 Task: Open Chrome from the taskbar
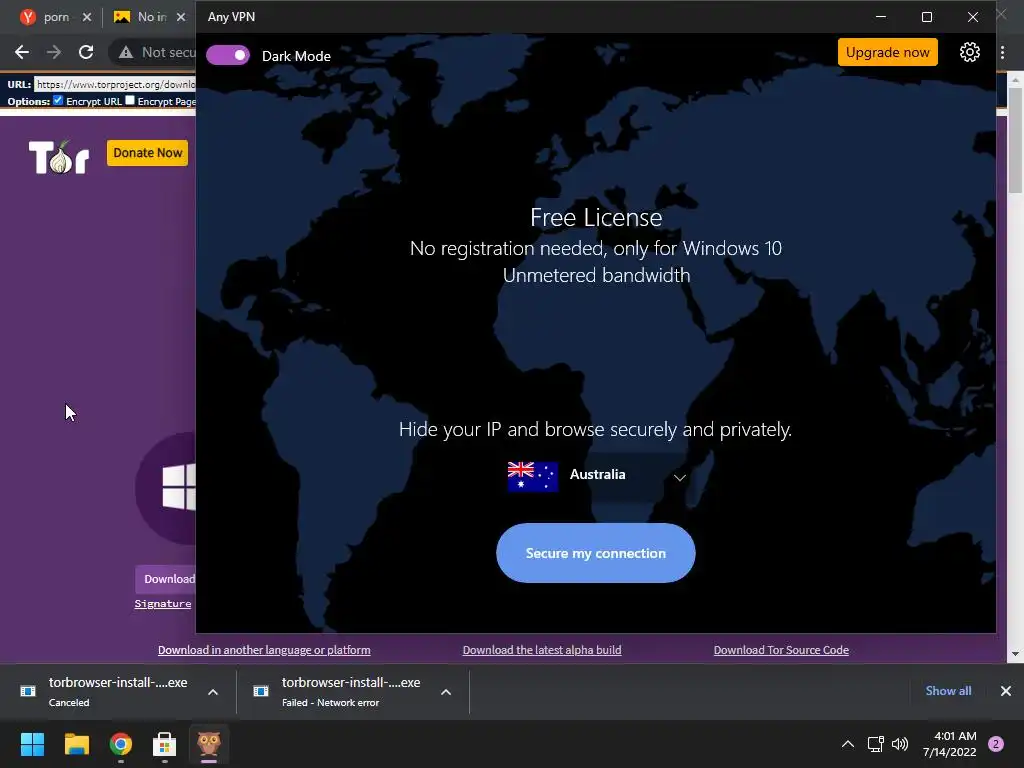(x=121, y=744)
